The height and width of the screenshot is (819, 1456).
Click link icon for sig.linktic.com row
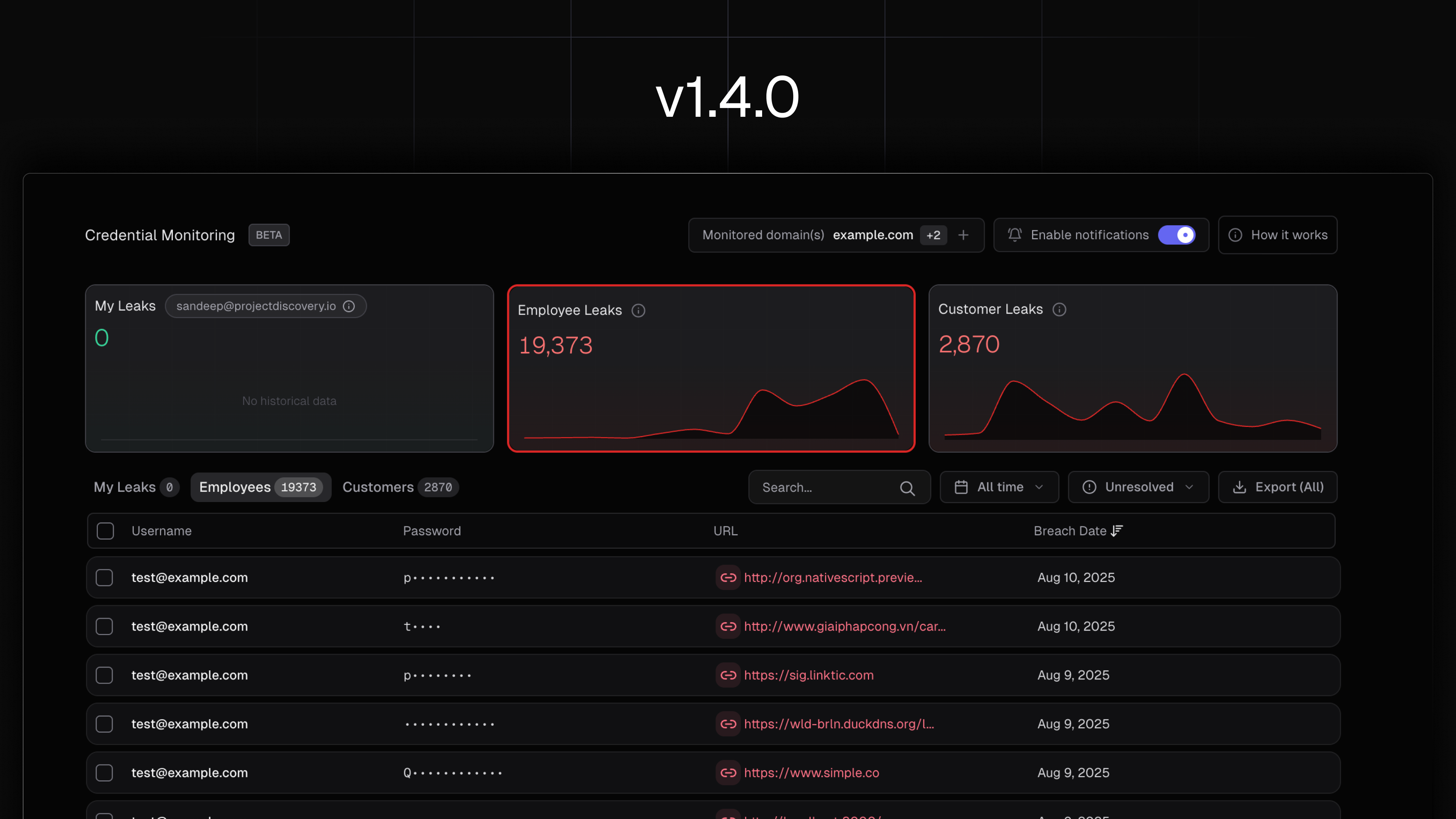pyautogui.click(x=728, y=675)
